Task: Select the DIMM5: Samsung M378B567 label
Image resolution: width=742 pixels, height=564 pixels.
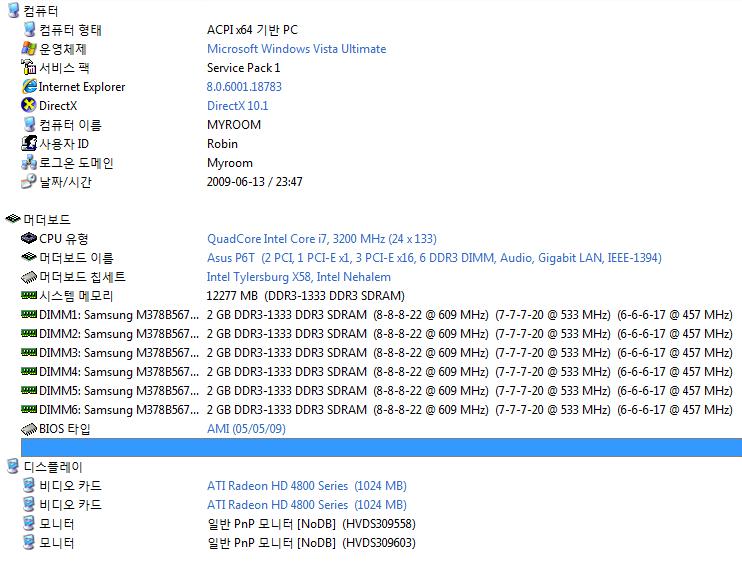Action: [x=119, y=390]
